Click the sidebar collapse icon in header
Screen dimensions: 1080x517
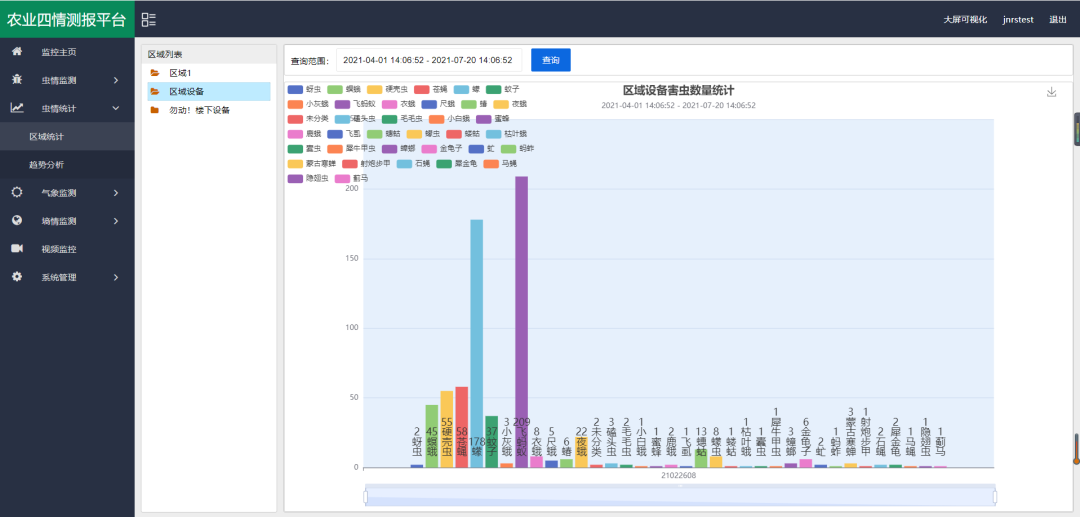click(x=149, y=19)
